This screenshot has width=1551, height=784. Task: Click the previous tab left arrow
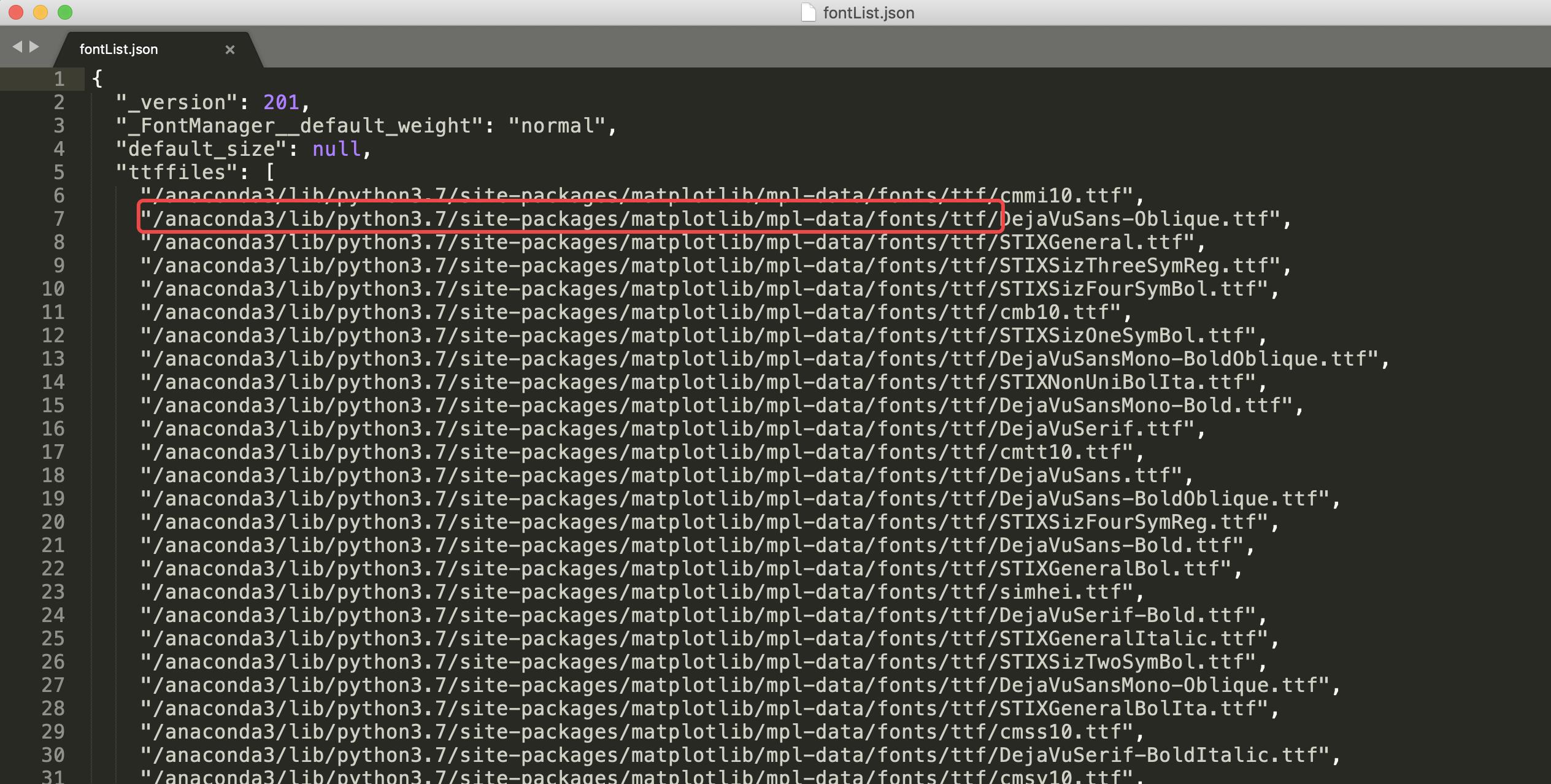pos(17,47)
